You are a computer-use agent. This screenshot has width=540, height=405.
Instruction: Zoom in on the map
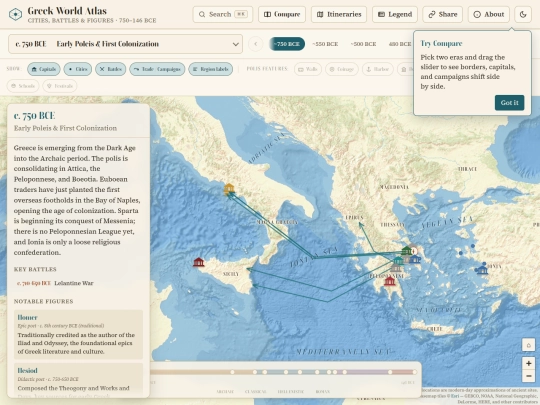(x=529, y=363)
